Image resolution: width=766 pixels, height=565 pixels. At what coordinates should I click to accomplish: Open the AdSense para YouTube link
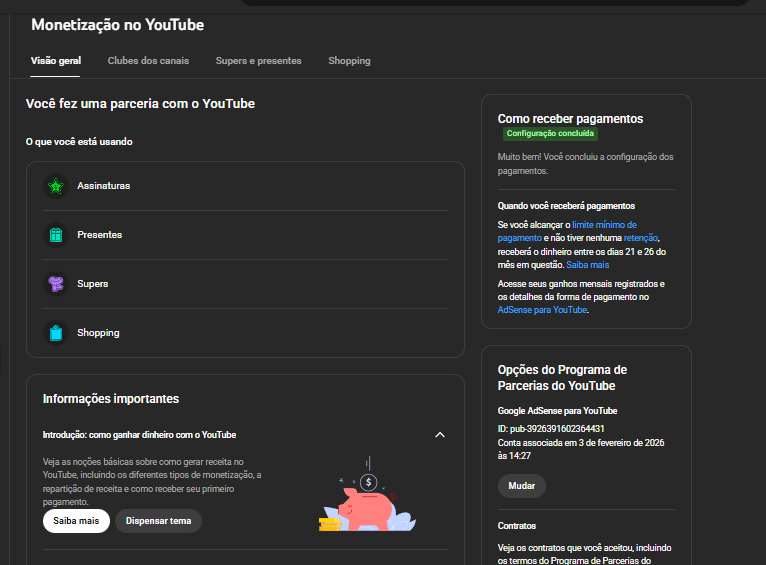(x=542, y=310)
